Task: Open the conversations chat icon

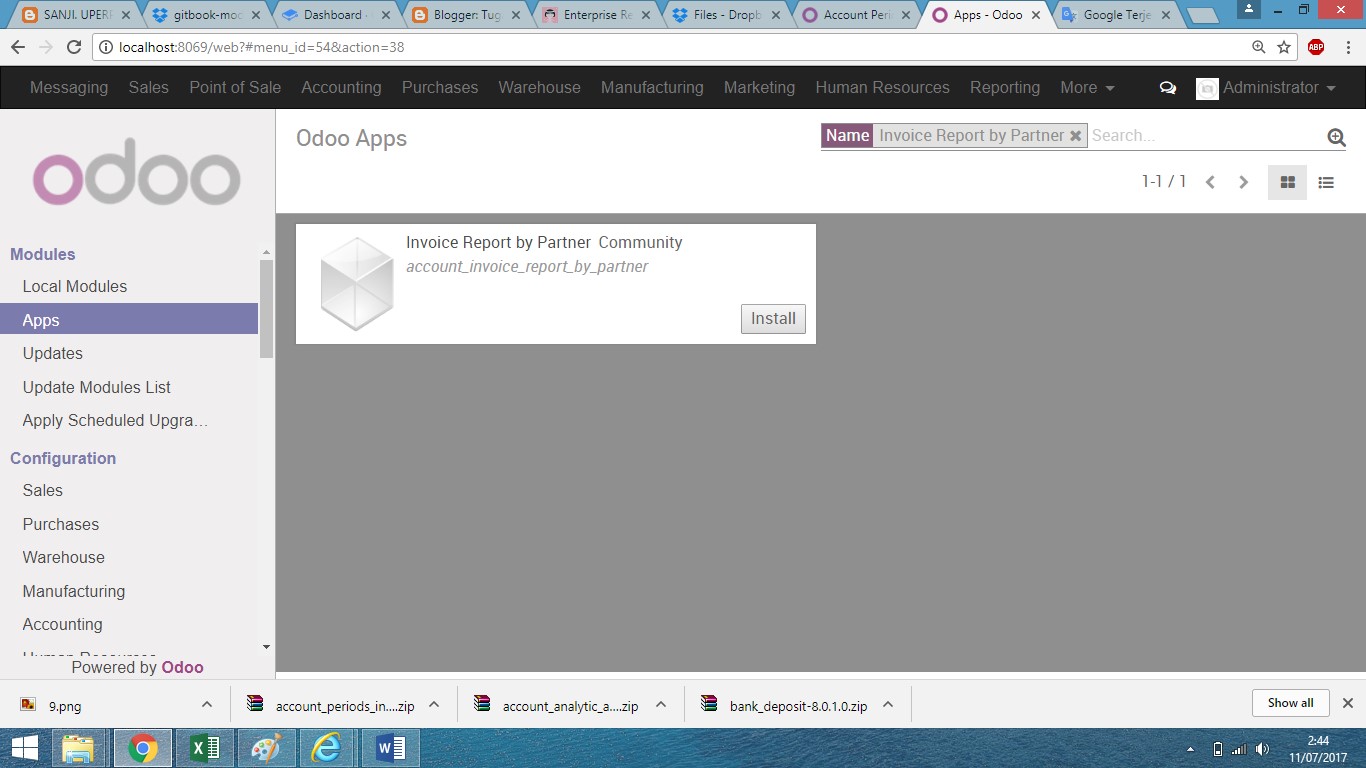Action: coord(1167,88)
